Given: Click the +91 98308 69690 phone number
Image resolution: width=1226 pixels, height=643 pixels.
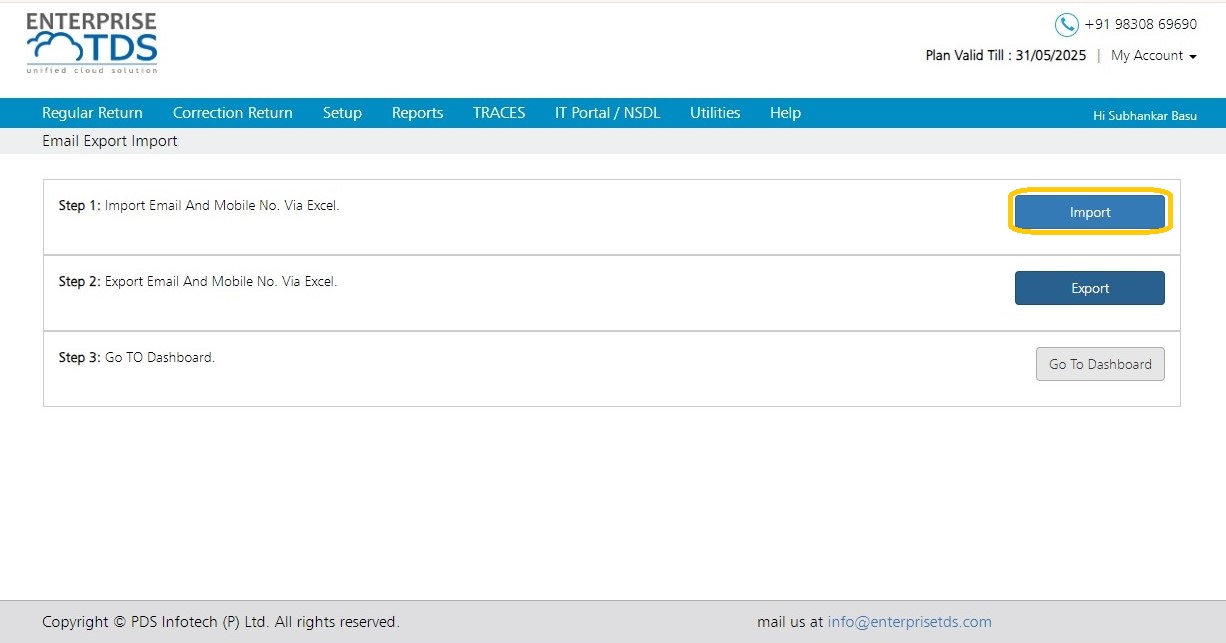Looking at the screenshot, I should (1141, 25).
